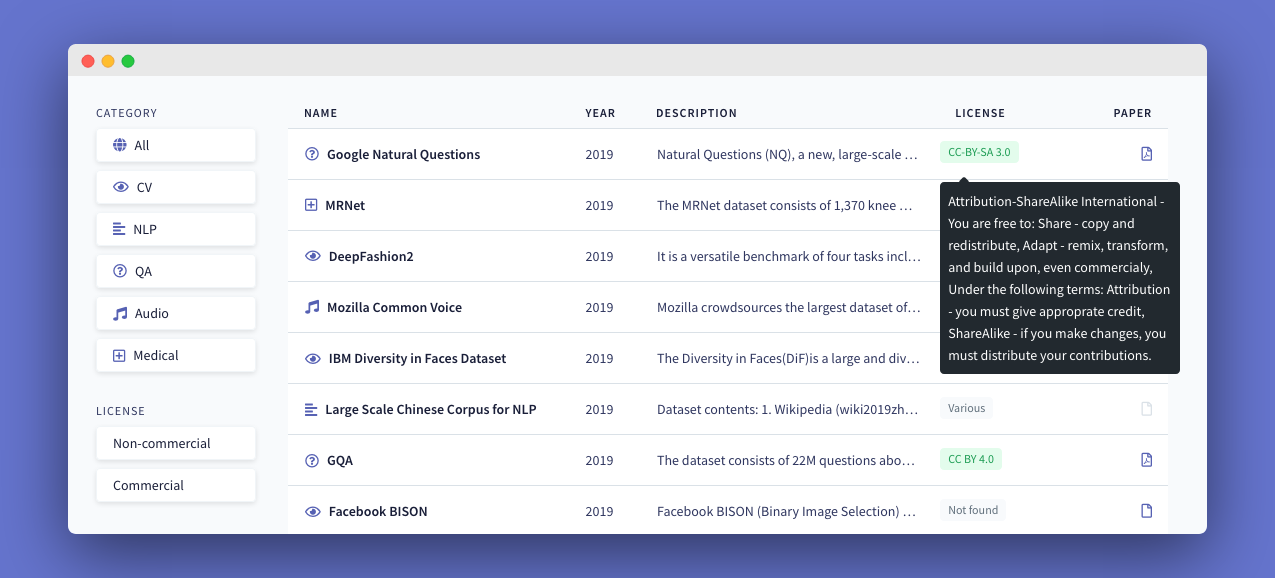Expand the Various license label
Viewport: 1275px width, 578px height.
click(x=966, y=408)
